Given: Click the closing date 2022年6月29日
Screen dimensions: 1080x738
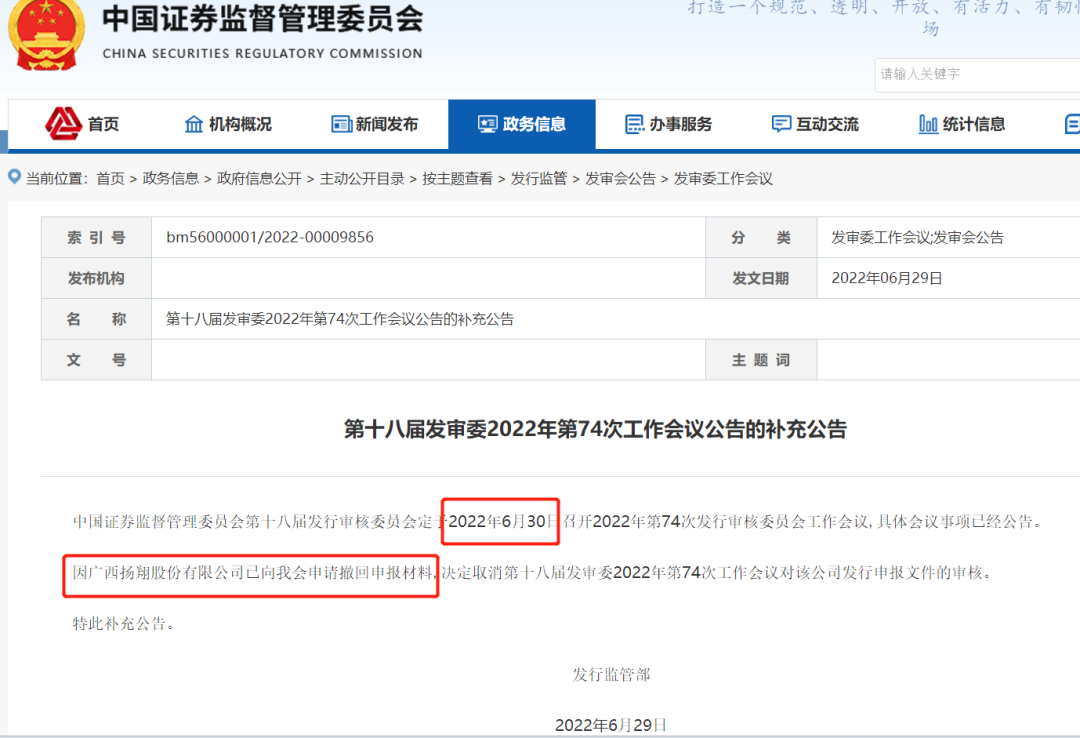Looking at the screenshot, I should tap(611, 725).
